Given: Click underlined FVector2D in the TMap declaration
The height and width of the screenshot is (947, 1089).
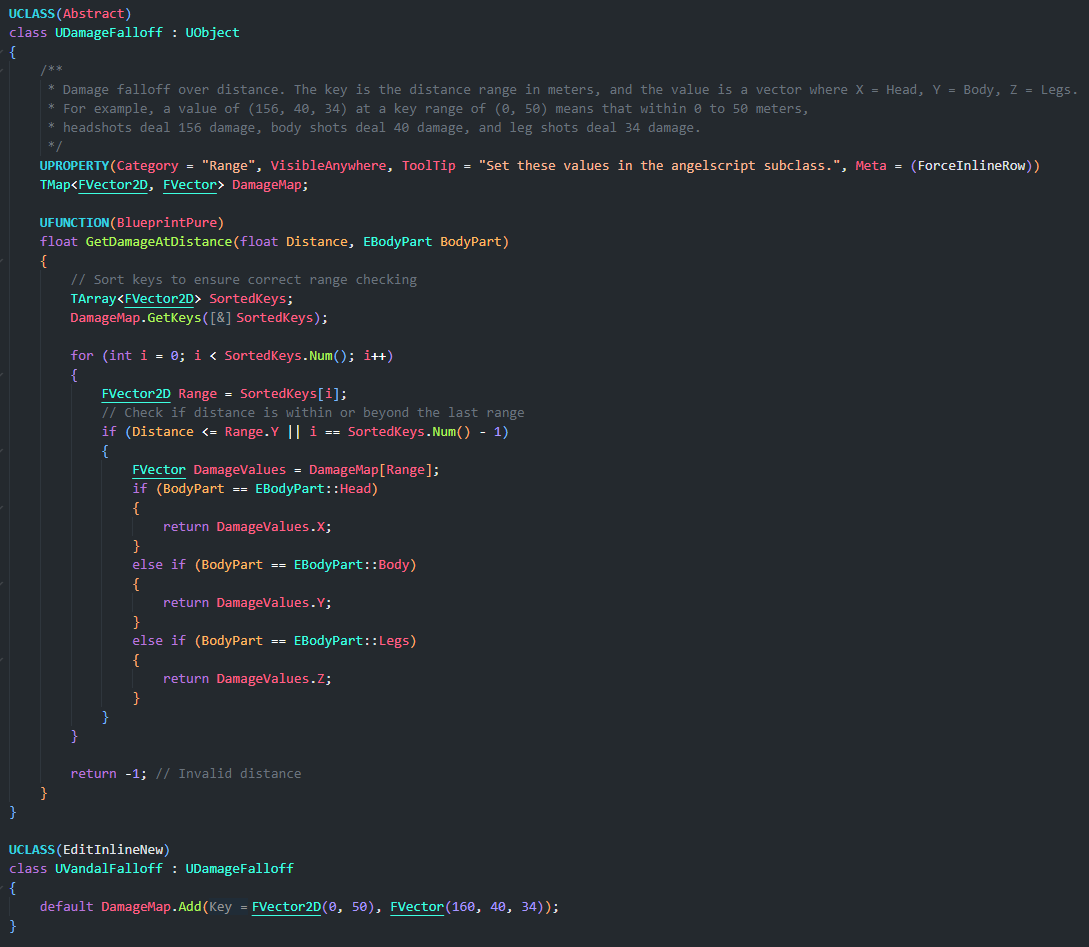Looking at the screenshot, I should (x=112, y=185).
